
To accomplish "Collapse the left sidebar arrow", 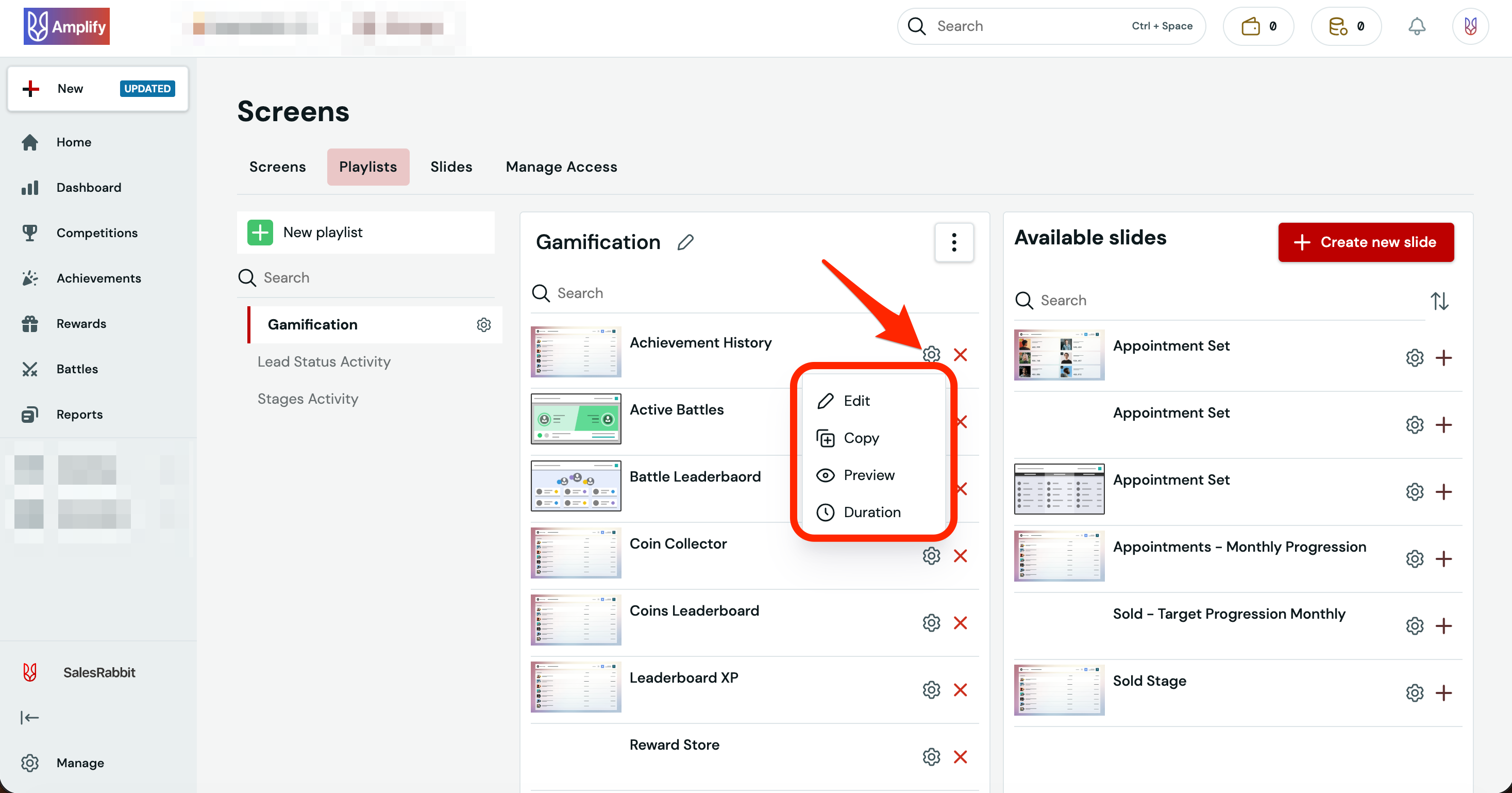I will pos(29,717).
